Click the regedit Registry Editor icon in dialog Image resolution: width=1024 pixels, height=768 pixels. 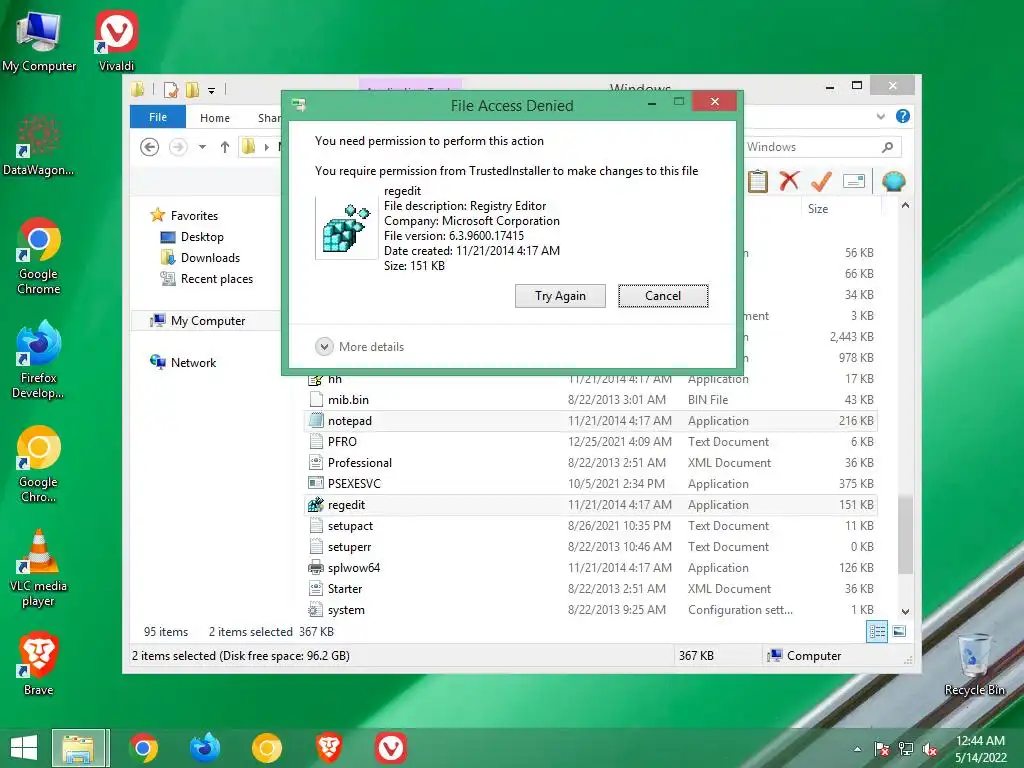tap(346, 228)
